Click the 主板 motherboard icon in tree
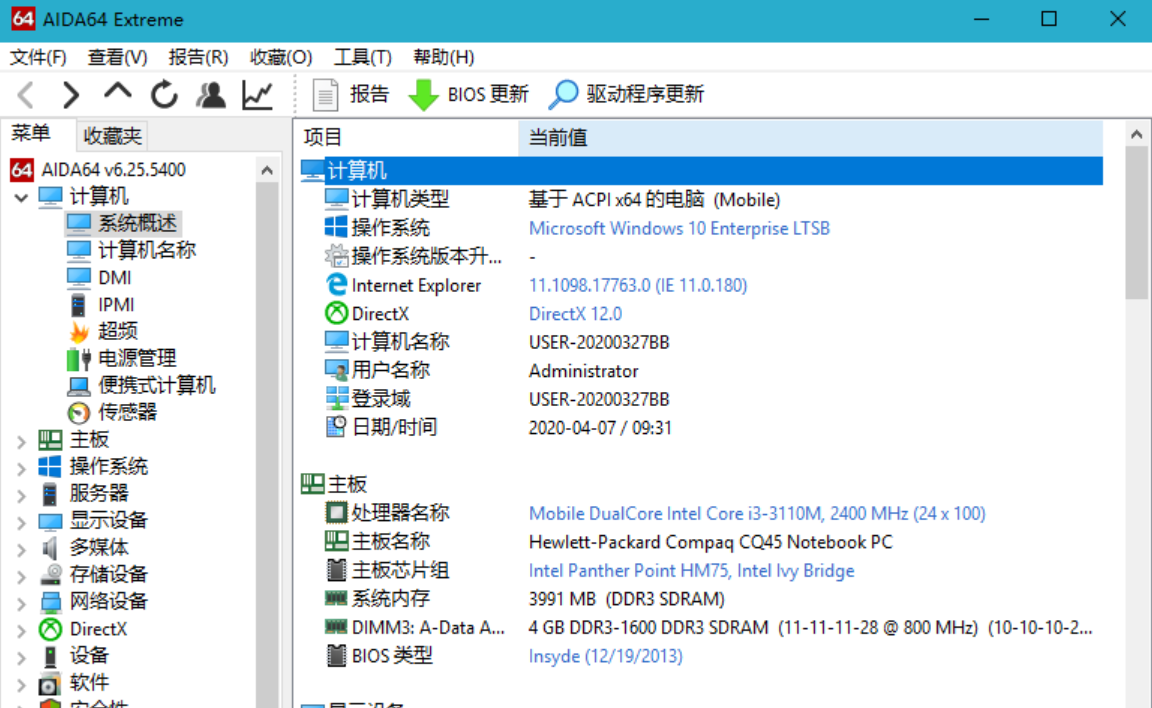Image resolution: width=1152 pixels, height=708 pixels. [50, 440]
